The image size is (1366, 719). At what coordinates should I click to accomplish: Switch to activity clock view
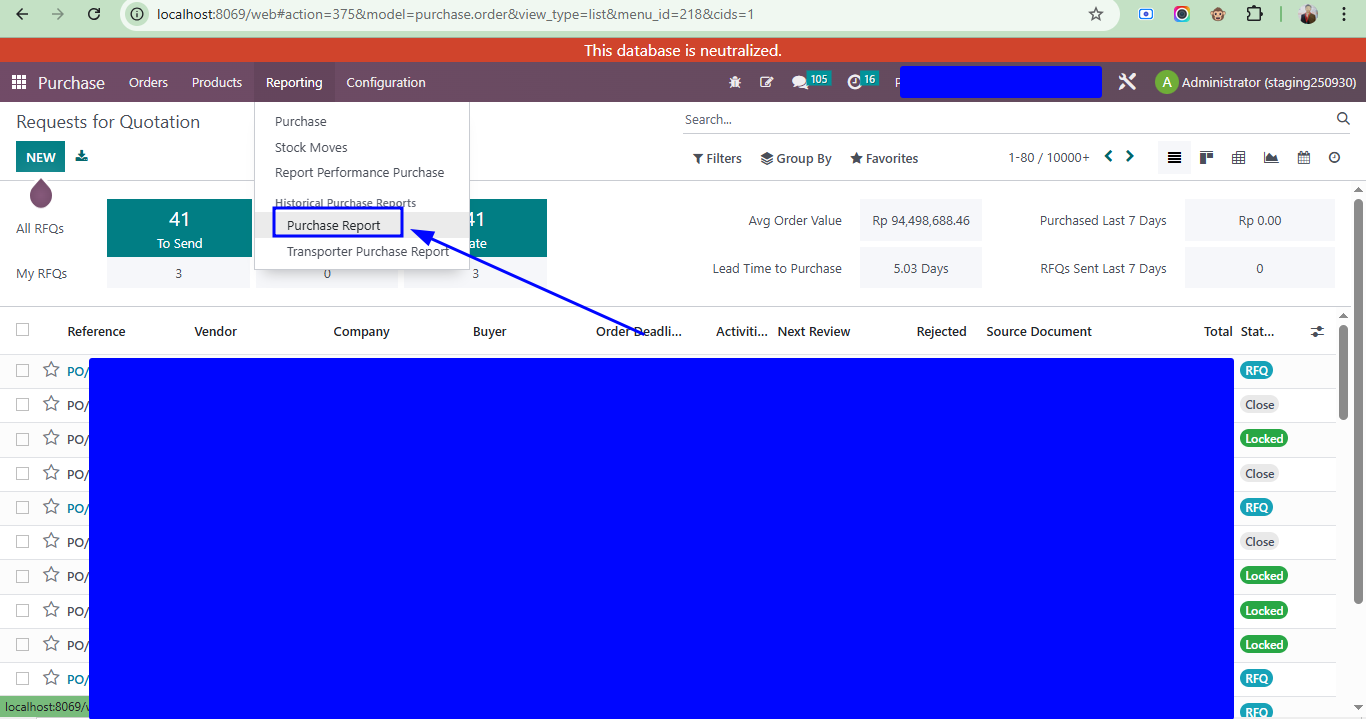click(1335, 158)
